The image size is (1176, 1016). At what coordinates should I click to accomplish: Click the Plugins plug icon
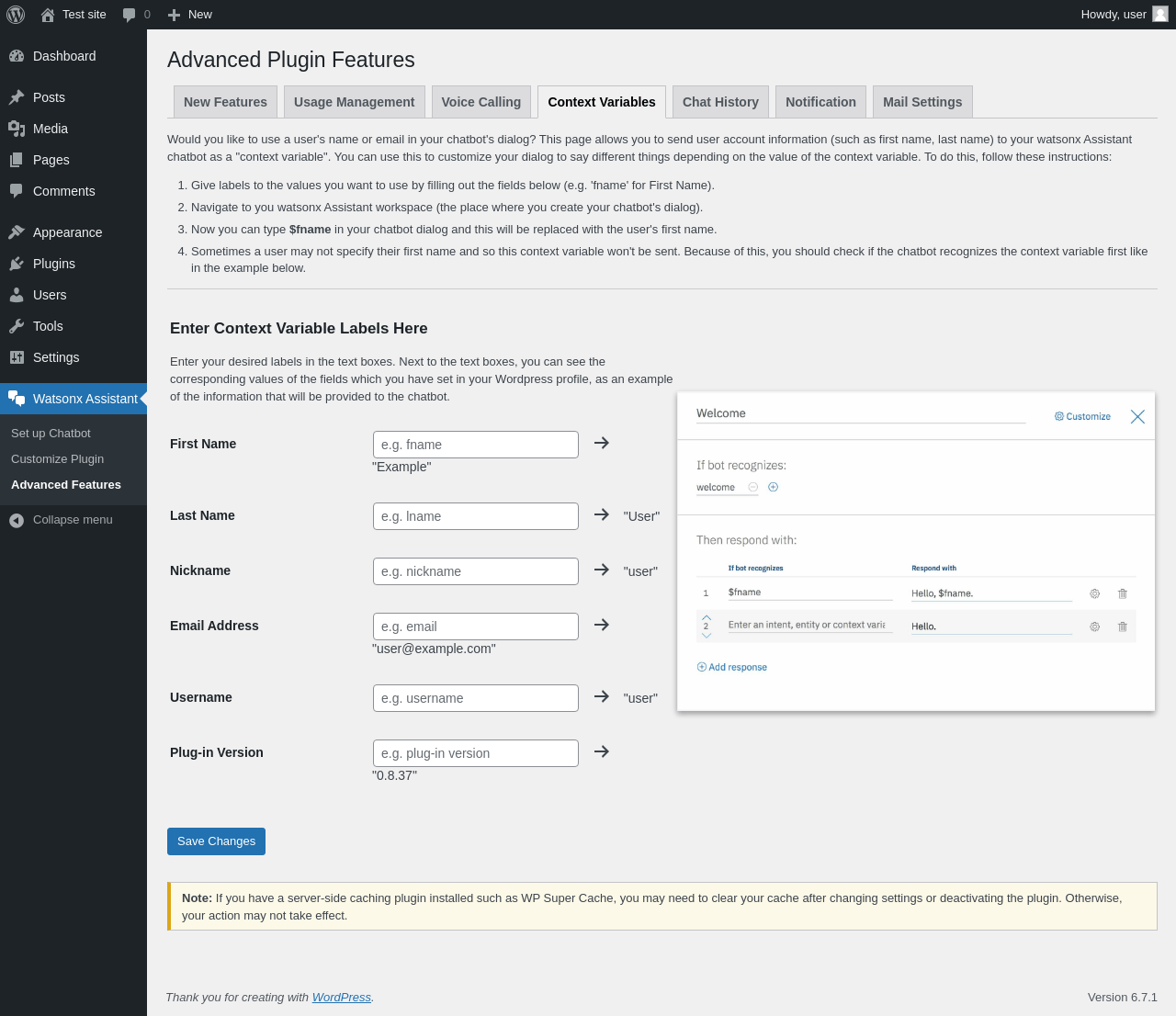pos(17,264)
